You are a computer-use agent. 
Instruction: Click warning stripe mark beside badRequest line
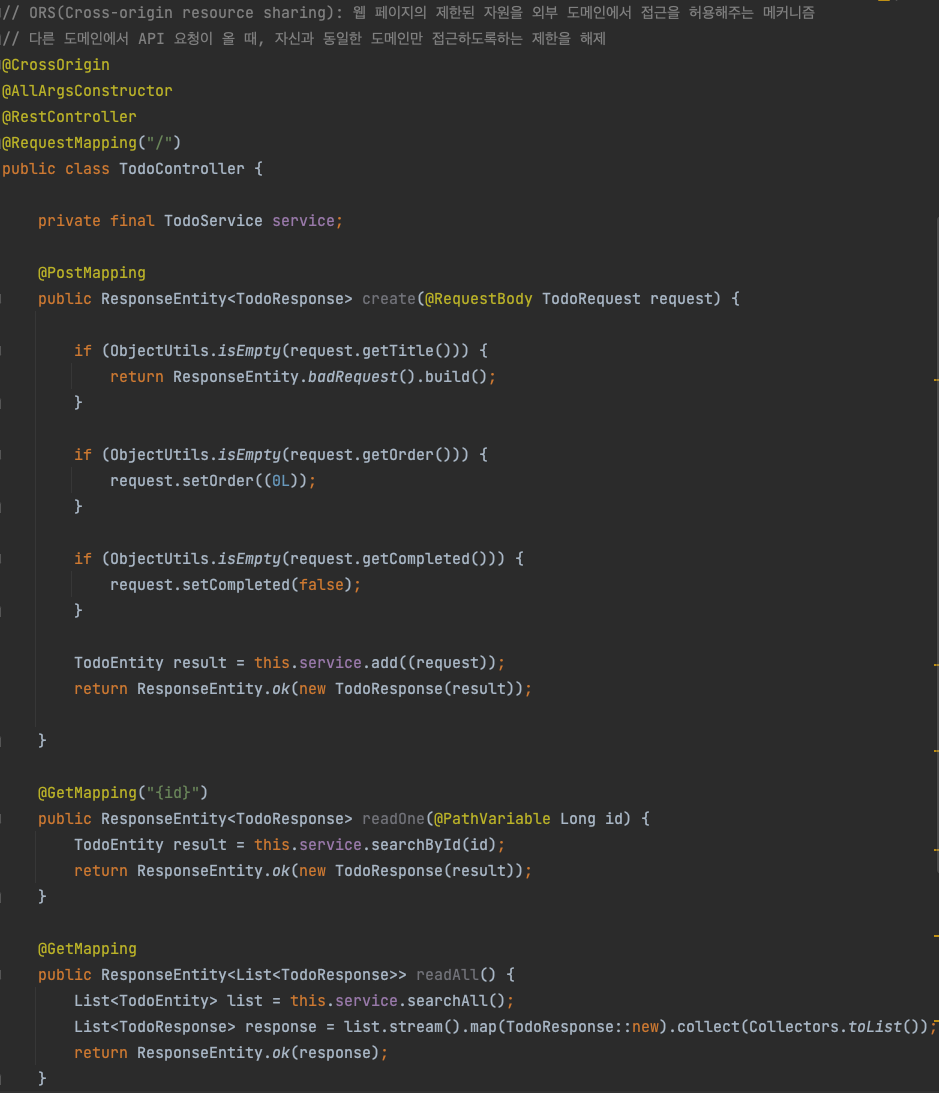(x=936, y=380)
